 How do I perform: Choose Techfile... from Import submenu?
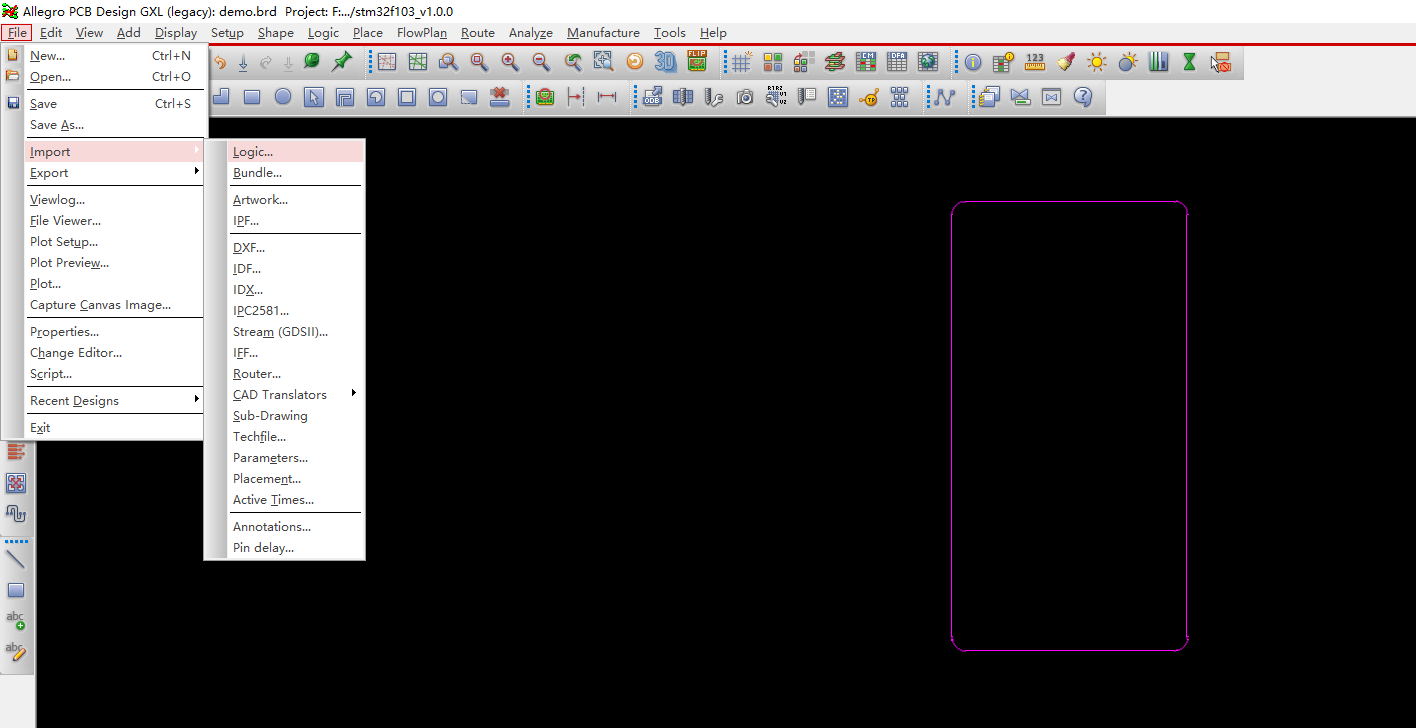(295, 437)
